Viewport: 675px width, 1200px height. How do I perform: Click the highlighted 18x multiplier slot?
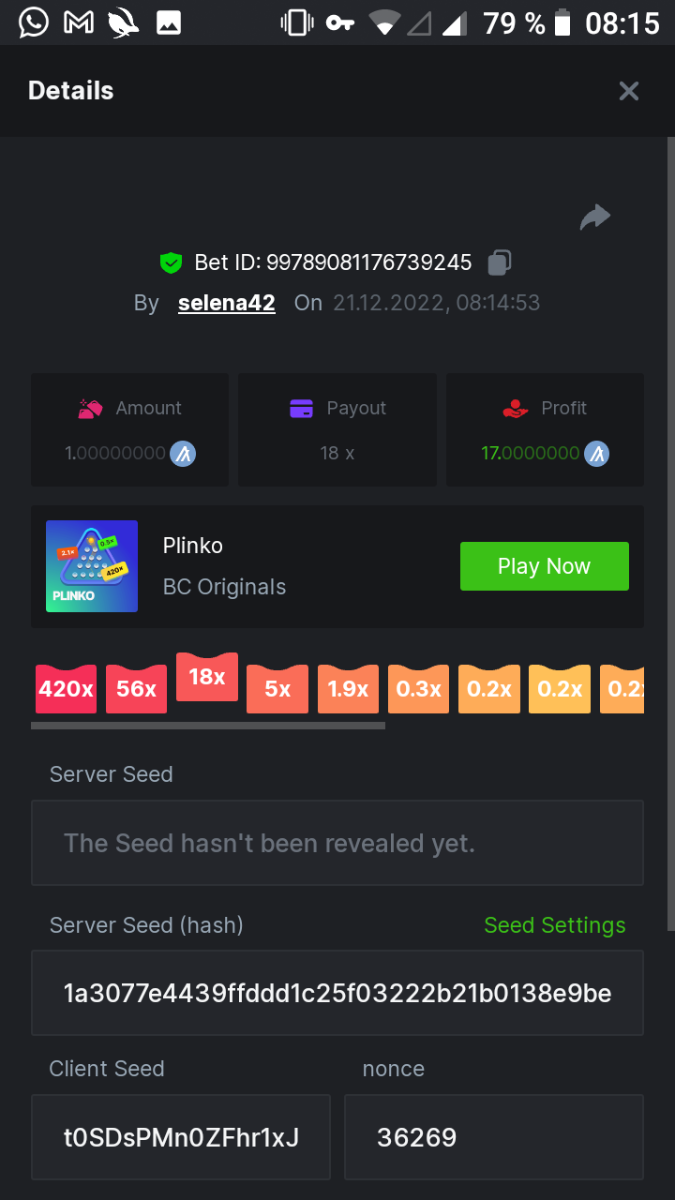coord(207,677)
